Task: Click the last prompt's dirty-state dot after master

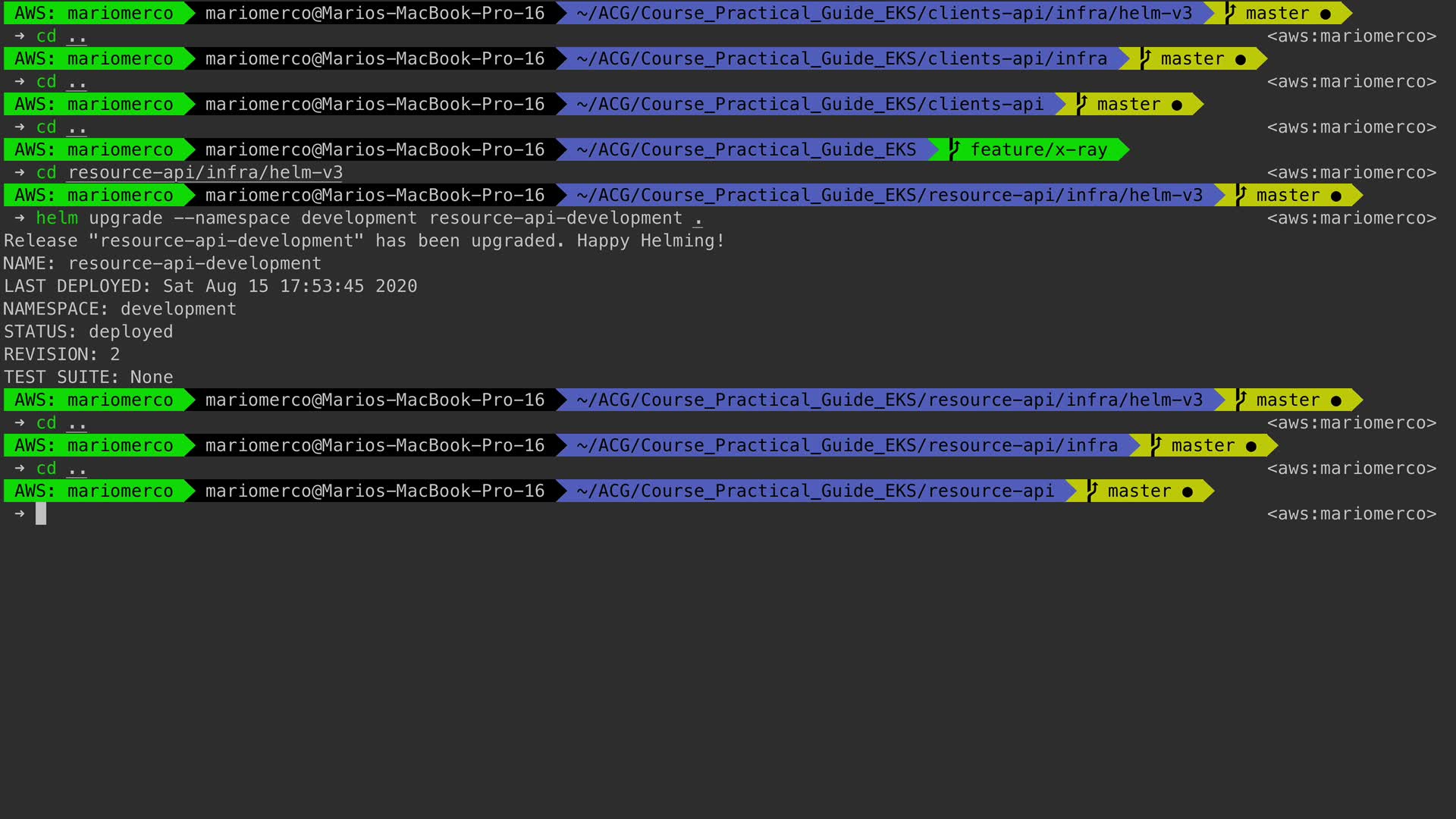Action: click(1188, 491)
